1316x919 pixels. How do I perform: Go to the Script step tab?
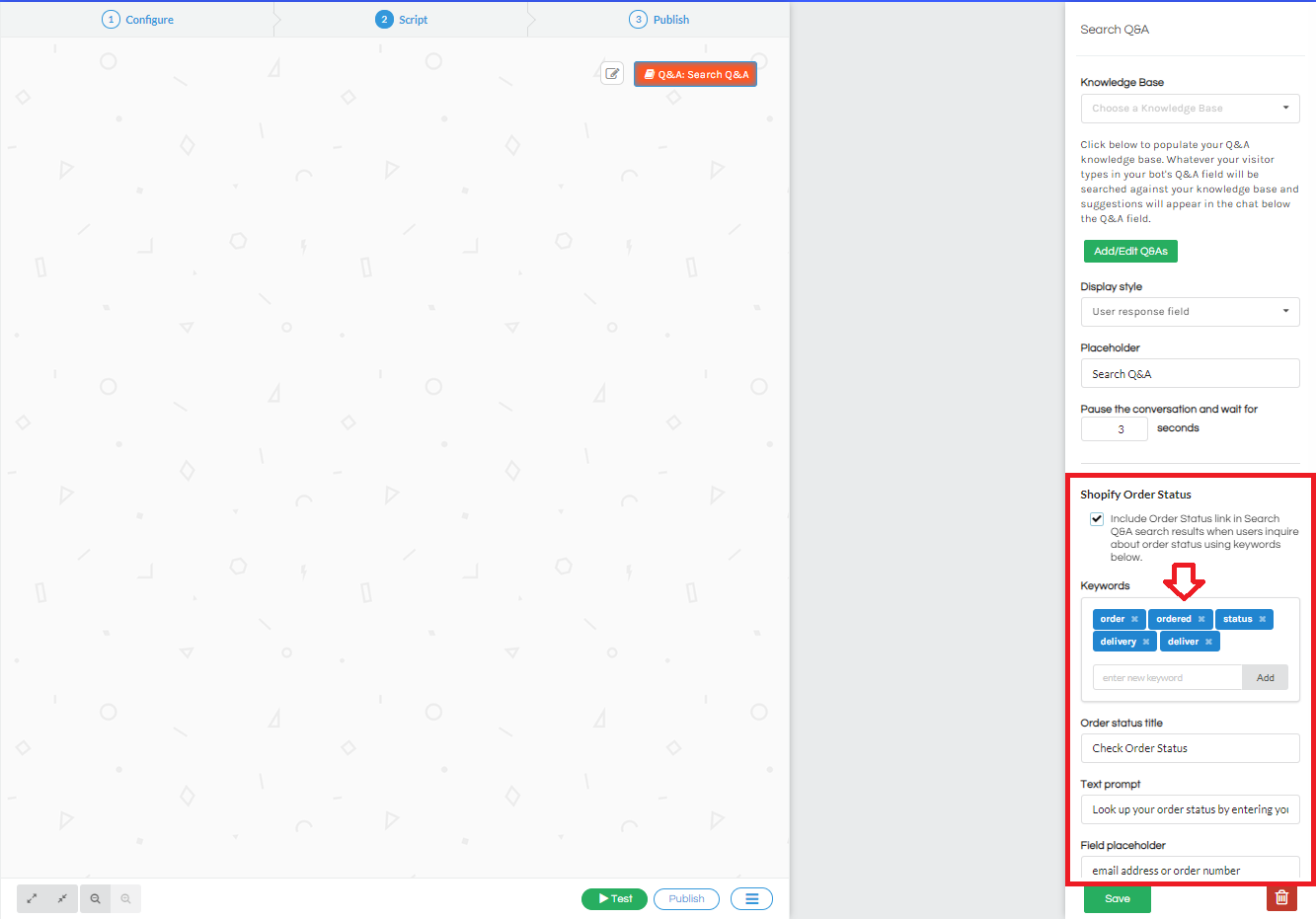pyautogui.click(x=402, y=20)
